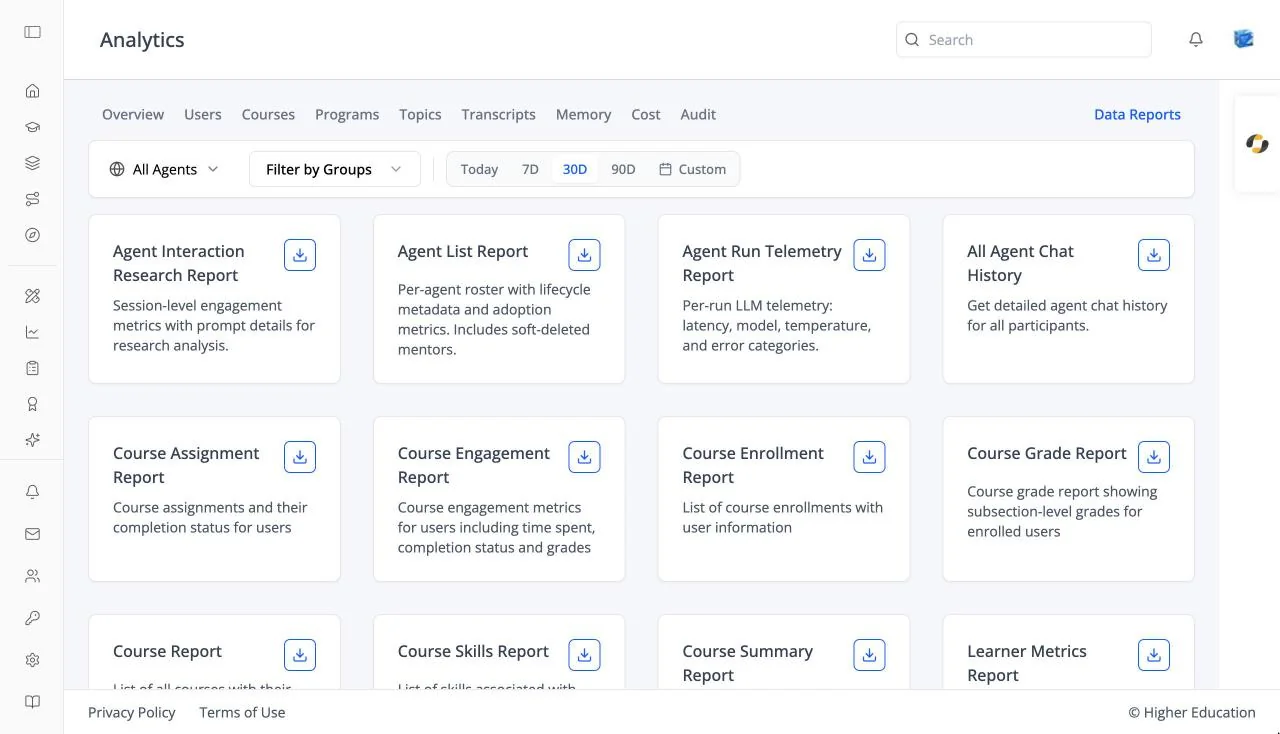The width and height of the screenshot is (1280, 734).
Task: Download the All Agent Chat History
Action: pyautogui.click(x=1154, y=255)
